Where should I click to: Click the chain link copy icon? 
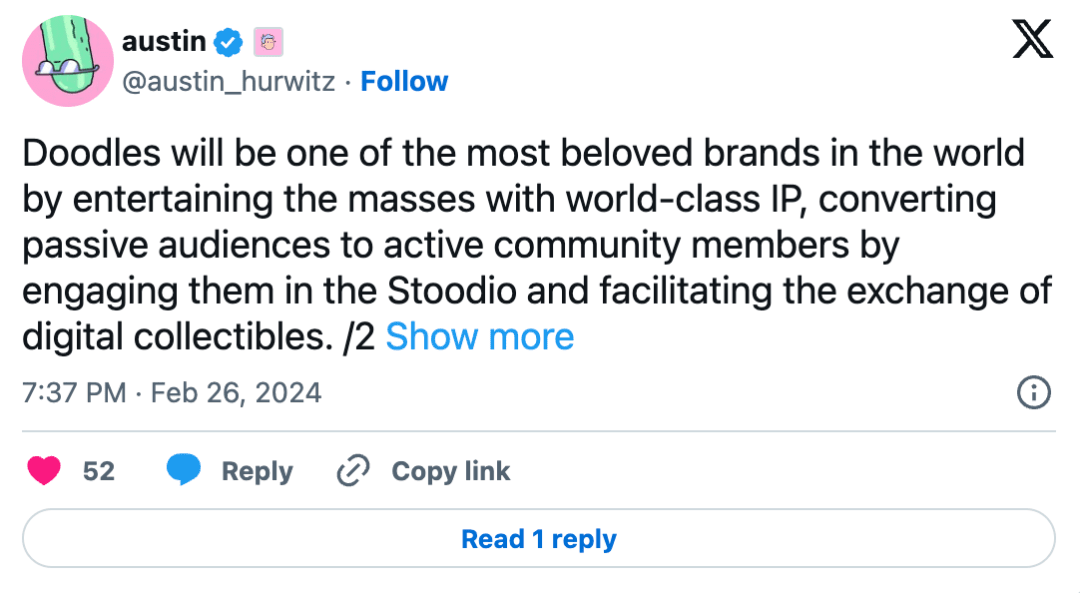coord(353,470)
